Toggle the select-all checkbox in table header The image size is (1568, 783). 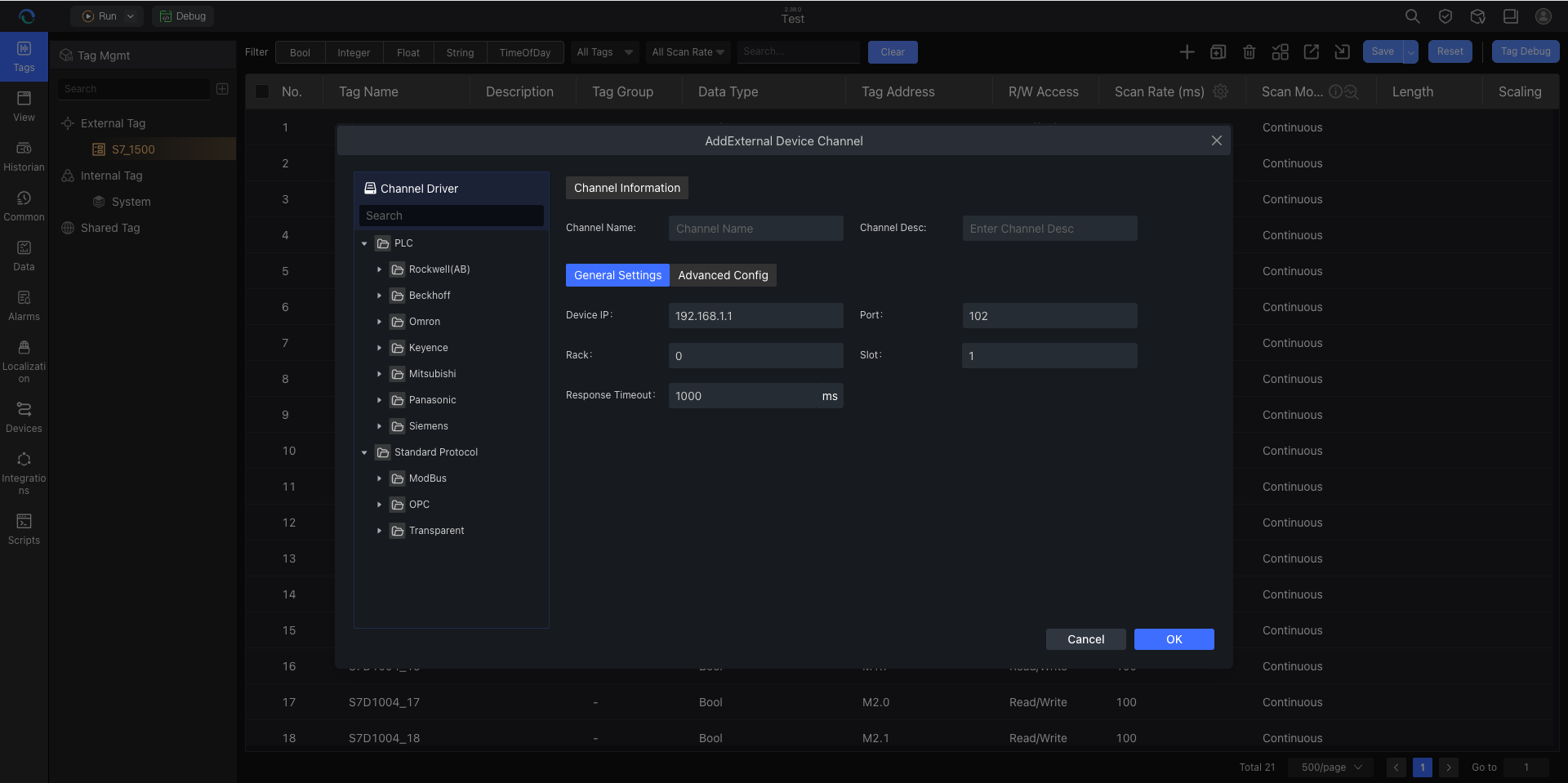point(262,91)
